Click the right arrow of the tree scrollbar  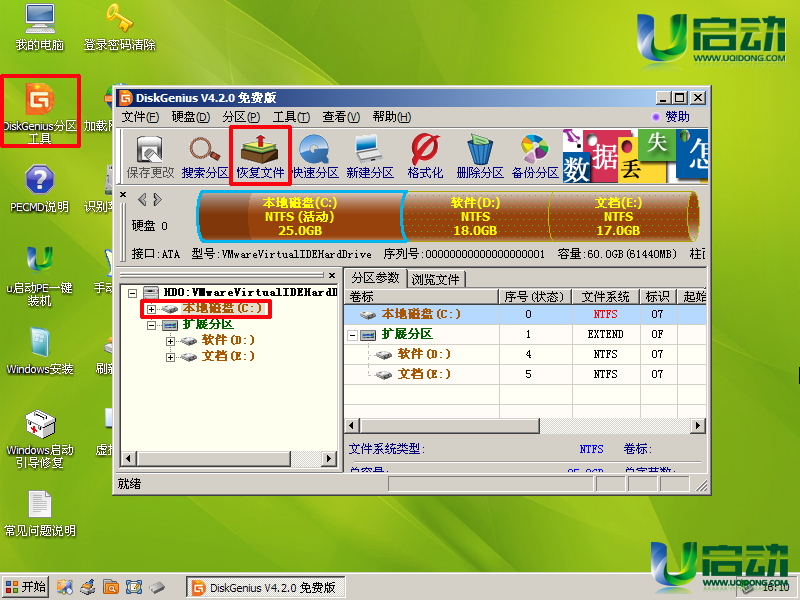330,459
